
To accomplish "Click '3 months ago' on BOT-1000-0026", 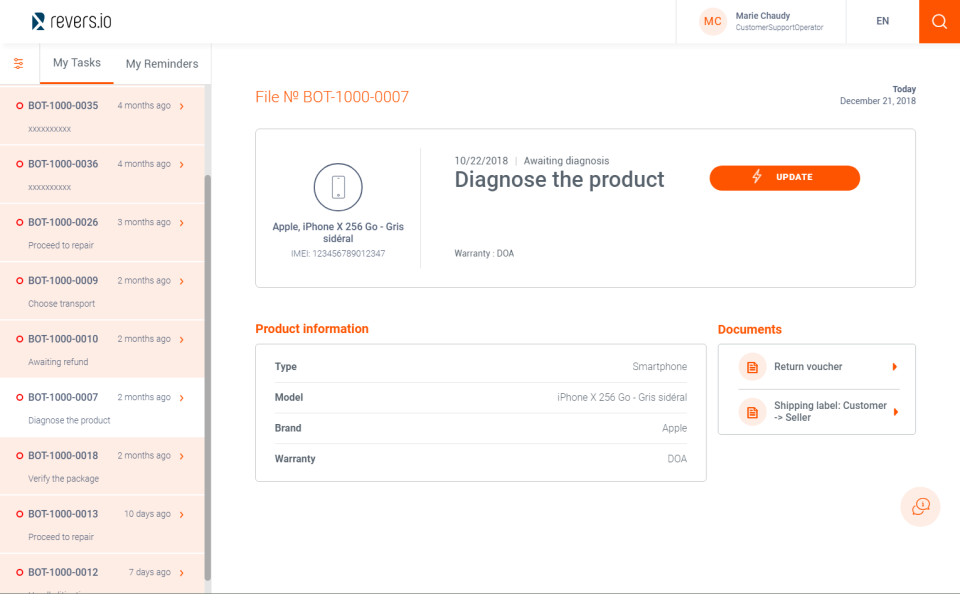I will tap(144, 222).
